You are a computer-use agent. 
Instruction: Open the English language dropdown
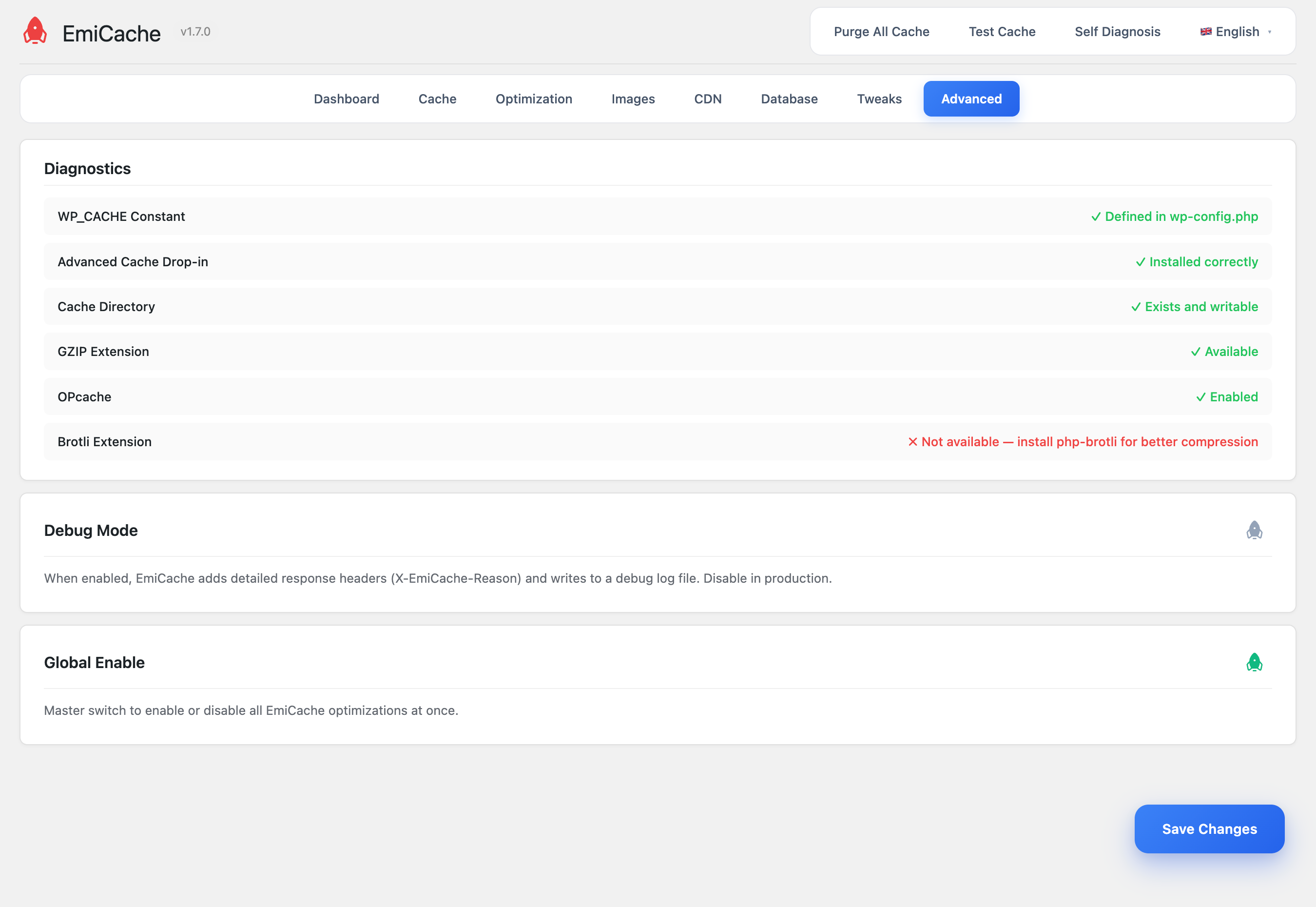[1236, 32]
